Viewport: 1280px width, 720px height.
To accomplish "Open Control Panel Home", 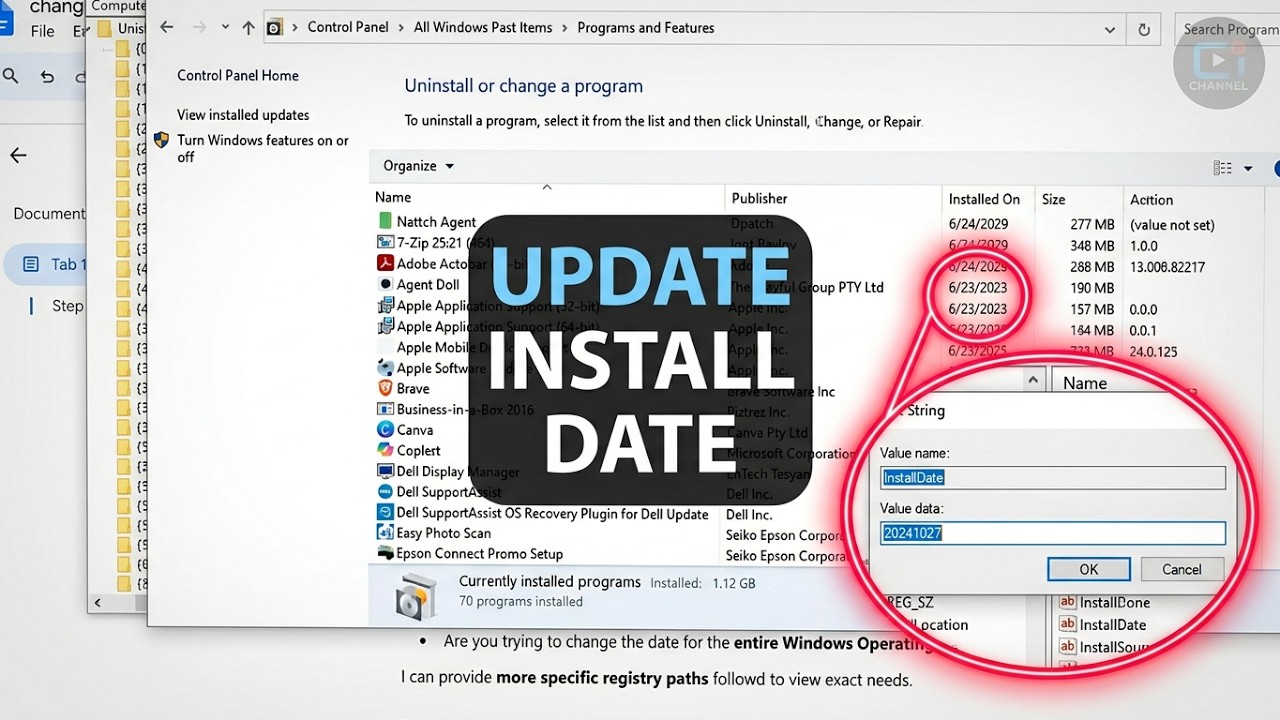I will pos(238,75).
